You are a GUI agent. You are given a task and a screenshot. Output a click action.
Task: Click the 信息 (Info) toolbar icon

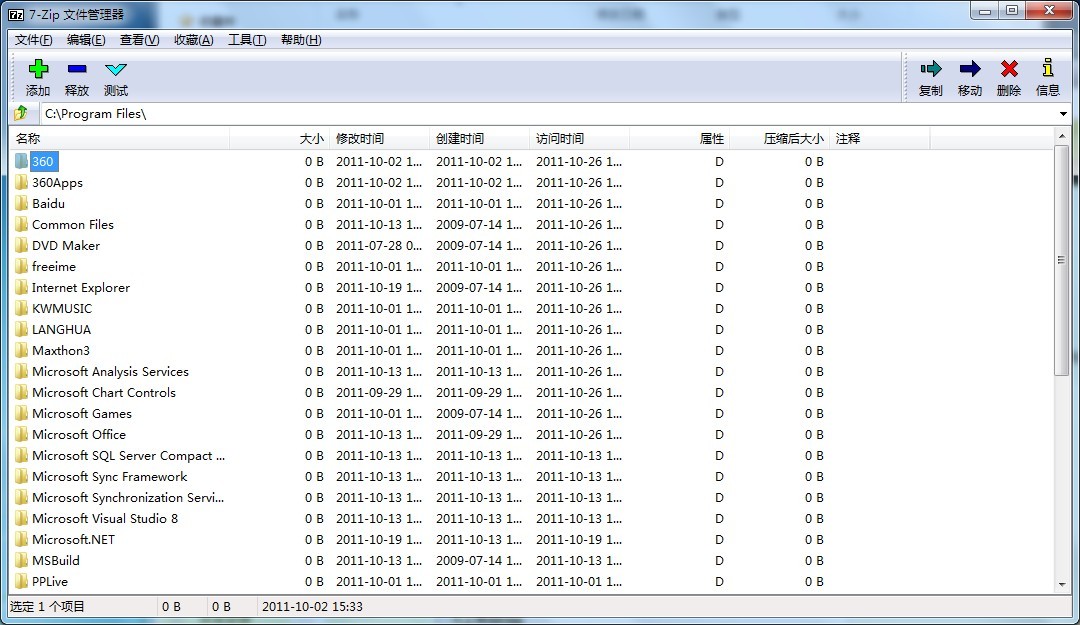pos(1047,70)
